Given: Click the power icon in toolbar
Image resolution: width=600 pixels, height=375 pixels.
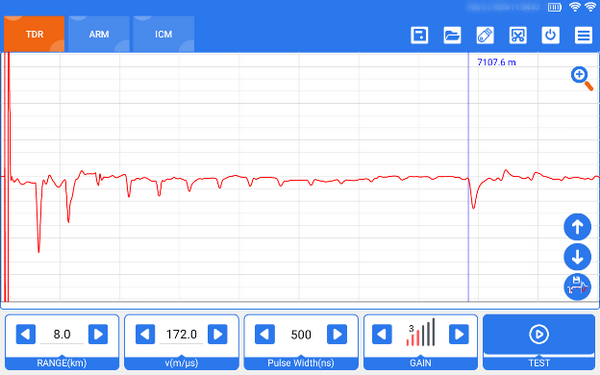Looking at the screenshot, I should click(550, 35).
